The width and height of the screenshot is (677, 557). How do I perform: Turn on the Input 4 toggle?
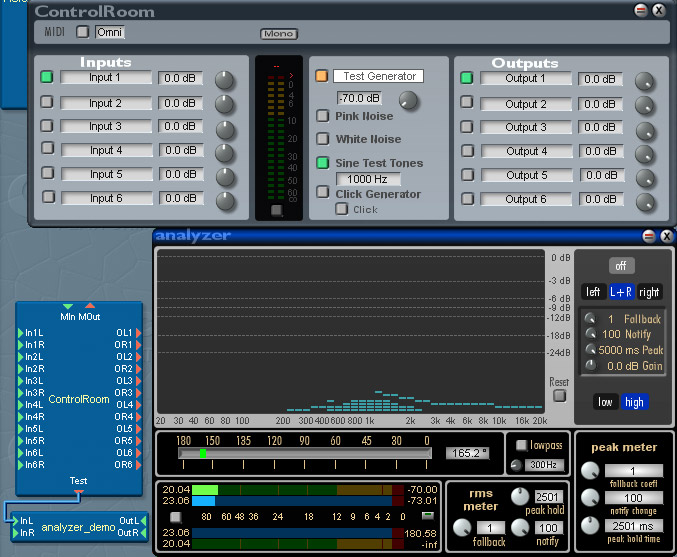[46, 151]
